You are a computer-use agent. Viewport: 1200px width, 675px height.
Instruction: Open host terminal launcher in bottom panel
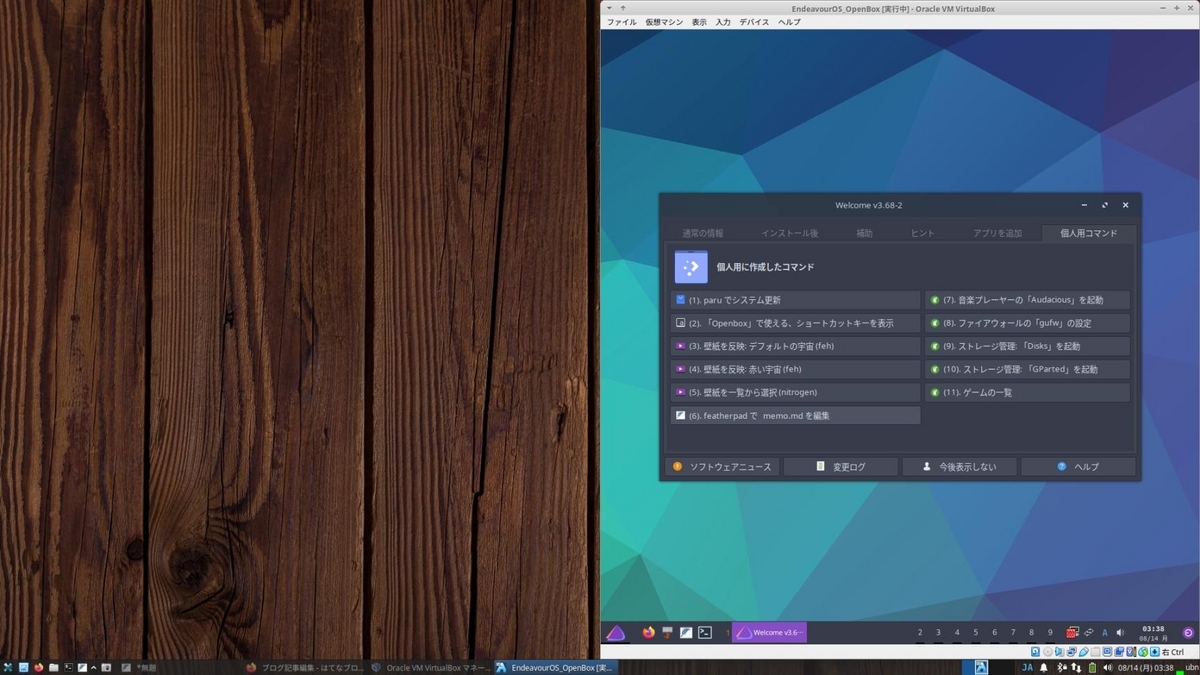coord(68,667)
